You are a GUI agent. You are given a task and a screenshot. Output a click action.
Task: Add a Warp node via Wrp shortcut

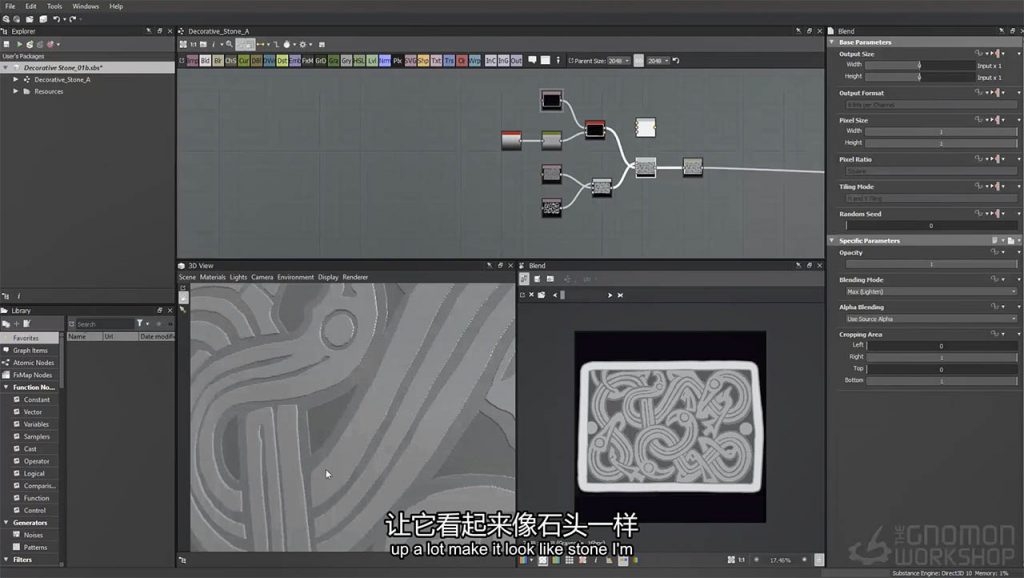475,61
